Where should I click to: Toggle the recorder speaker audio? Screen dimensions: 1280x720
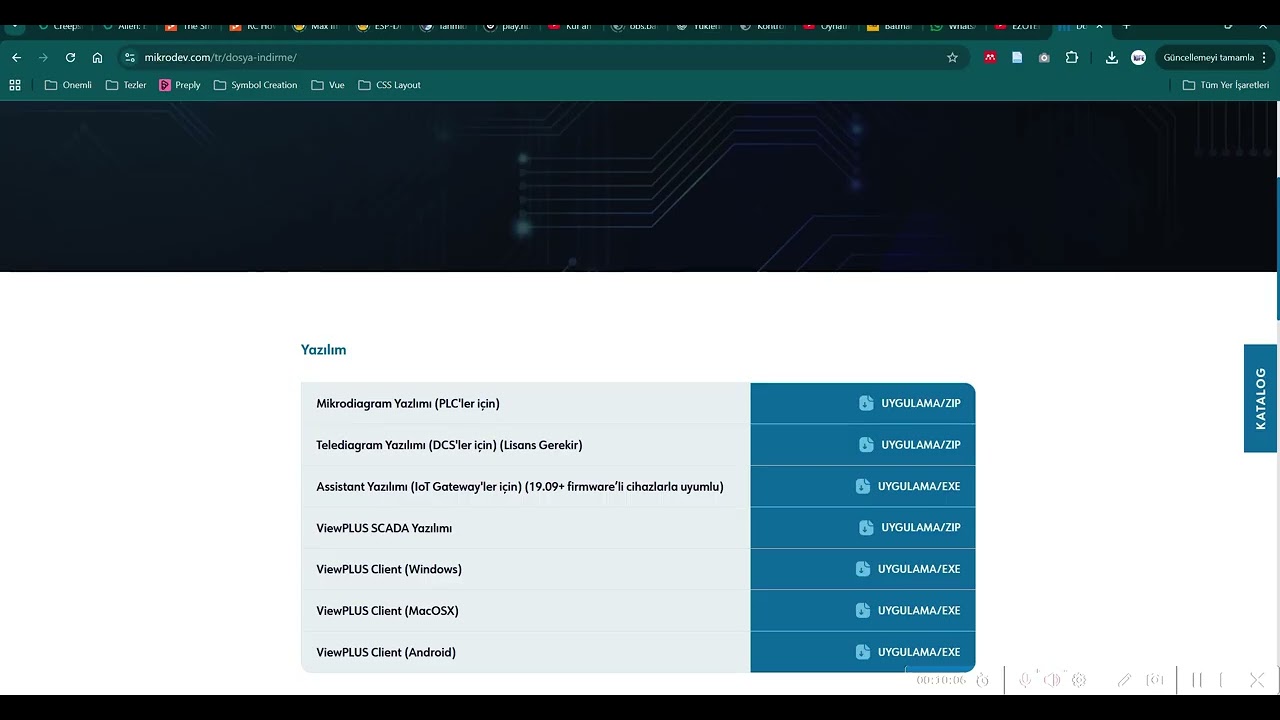point(1052,680)
